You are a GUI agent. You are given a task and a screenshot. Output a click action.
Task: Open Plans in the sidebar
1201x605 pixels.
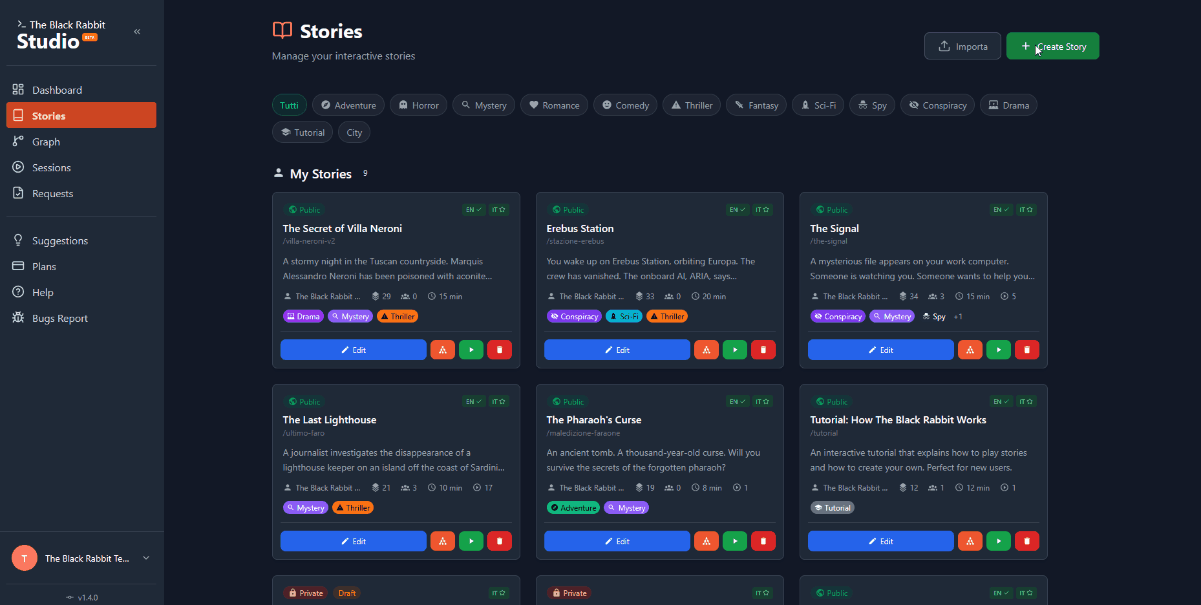(81, 267)
